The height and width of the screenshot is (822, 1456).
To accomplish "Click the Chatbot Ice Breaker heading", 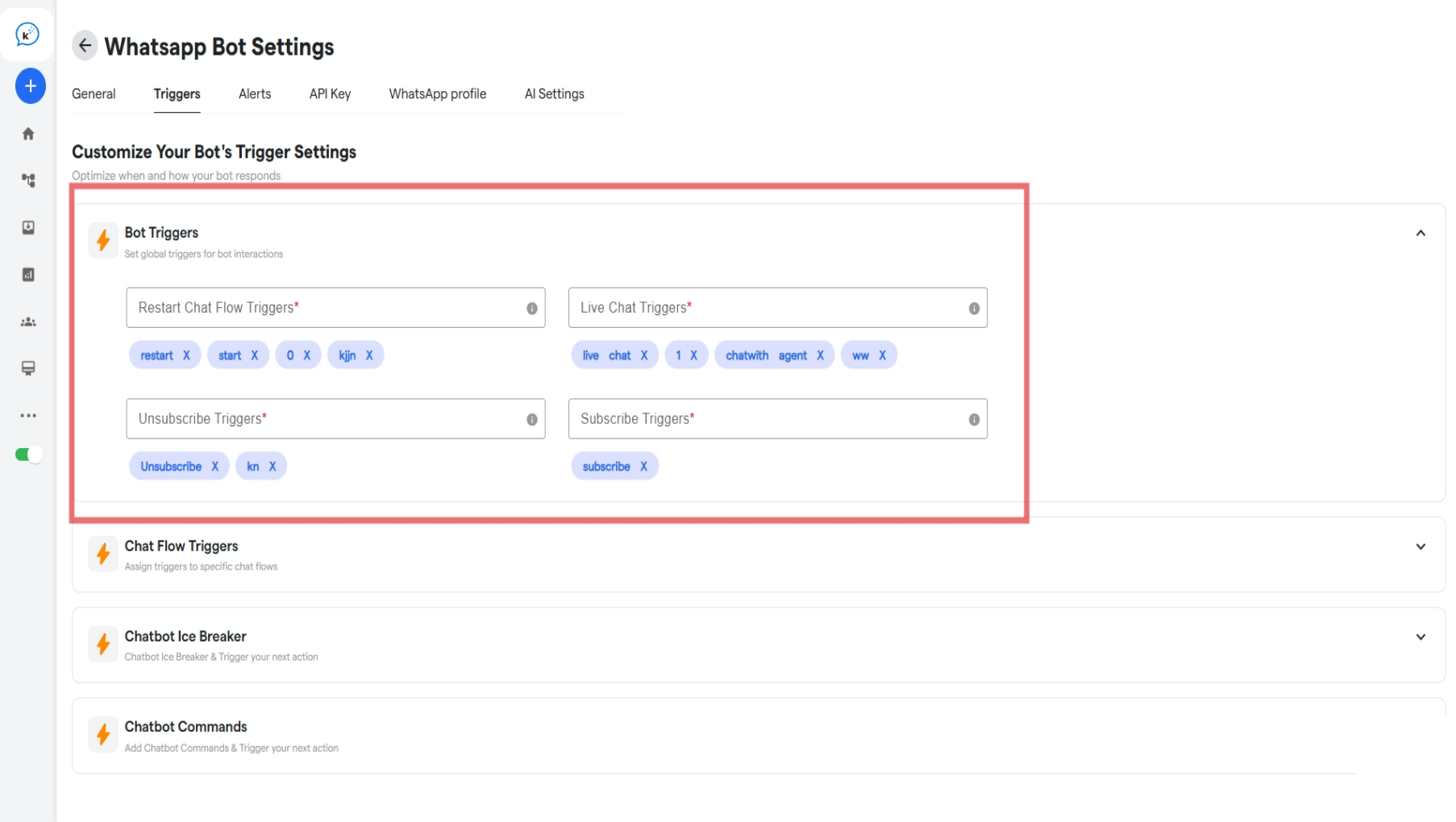I will click(x=185, y=637).
